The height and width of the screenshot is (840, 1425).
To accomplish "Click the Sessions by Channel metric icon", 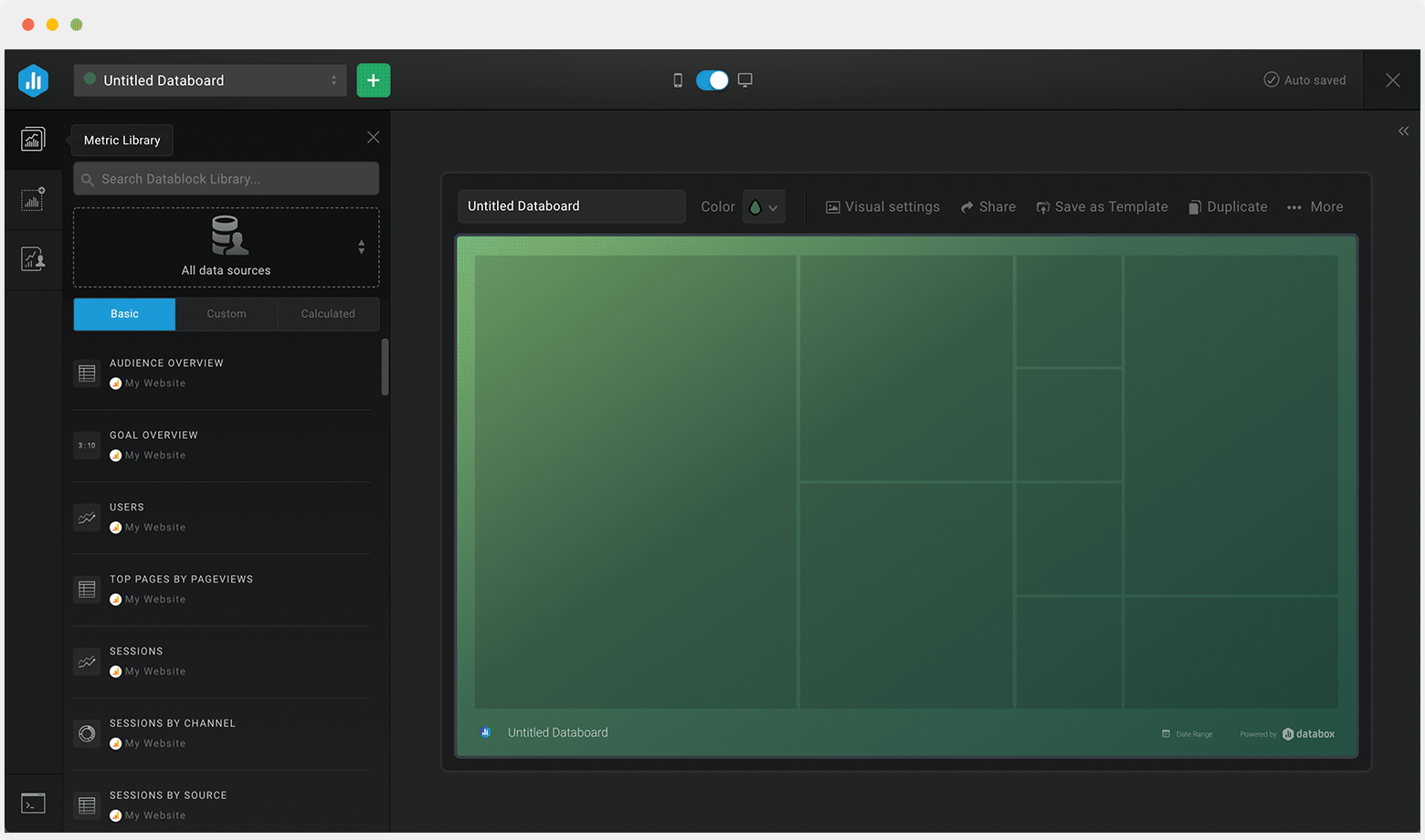I will (86, 733).
